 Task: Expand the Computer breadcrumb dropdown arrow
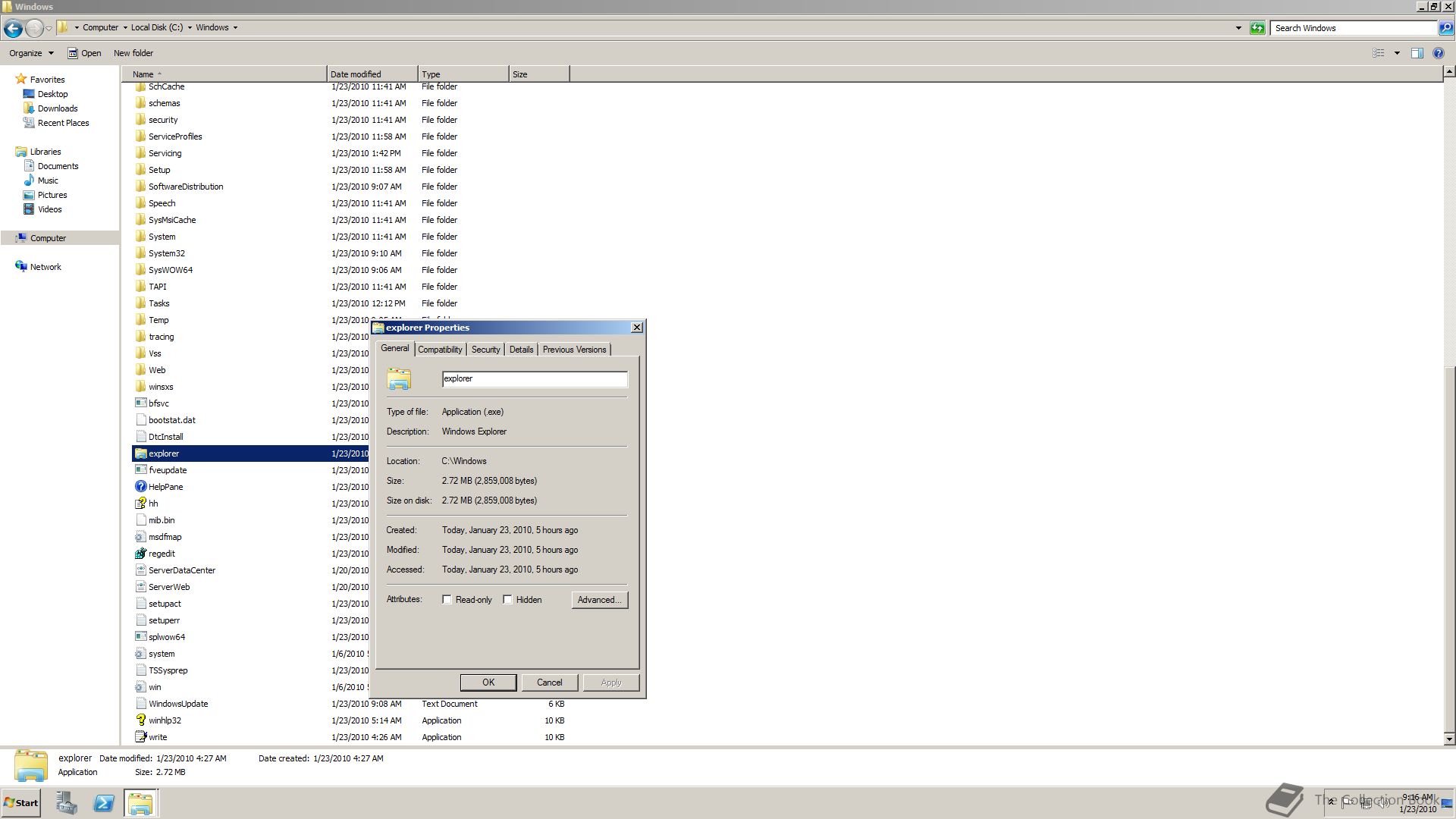(x=125, y=28)
